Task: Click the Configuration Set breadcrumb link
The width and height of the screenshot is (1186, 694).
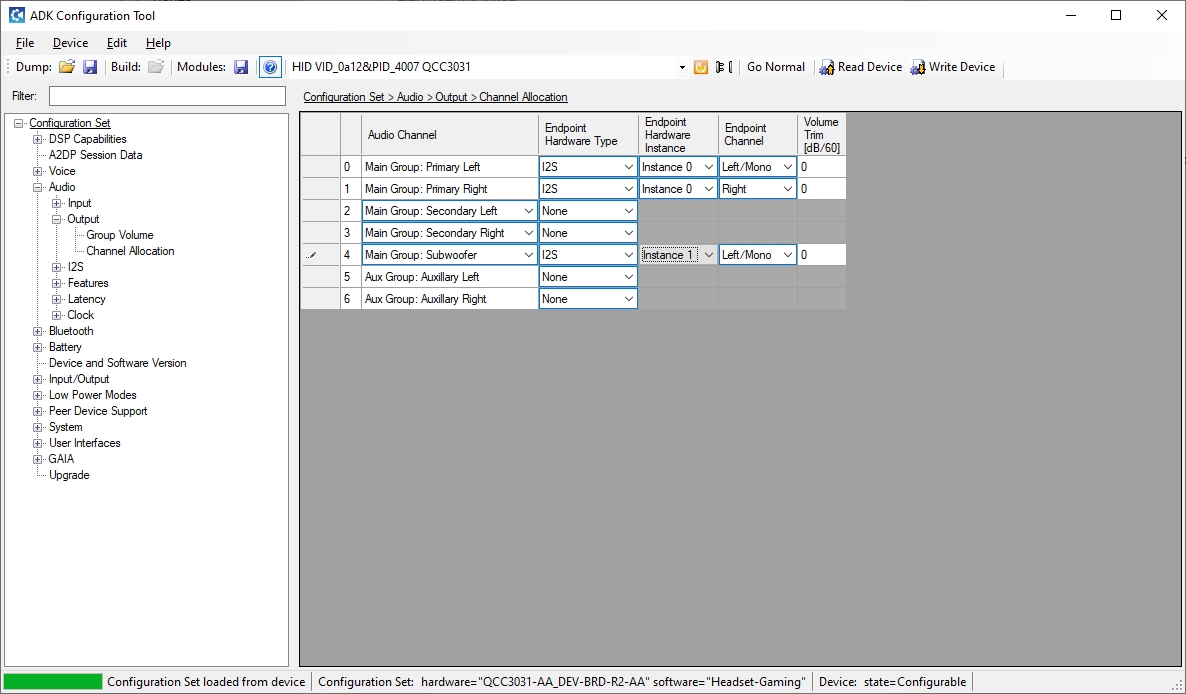Action: [343, 97]
